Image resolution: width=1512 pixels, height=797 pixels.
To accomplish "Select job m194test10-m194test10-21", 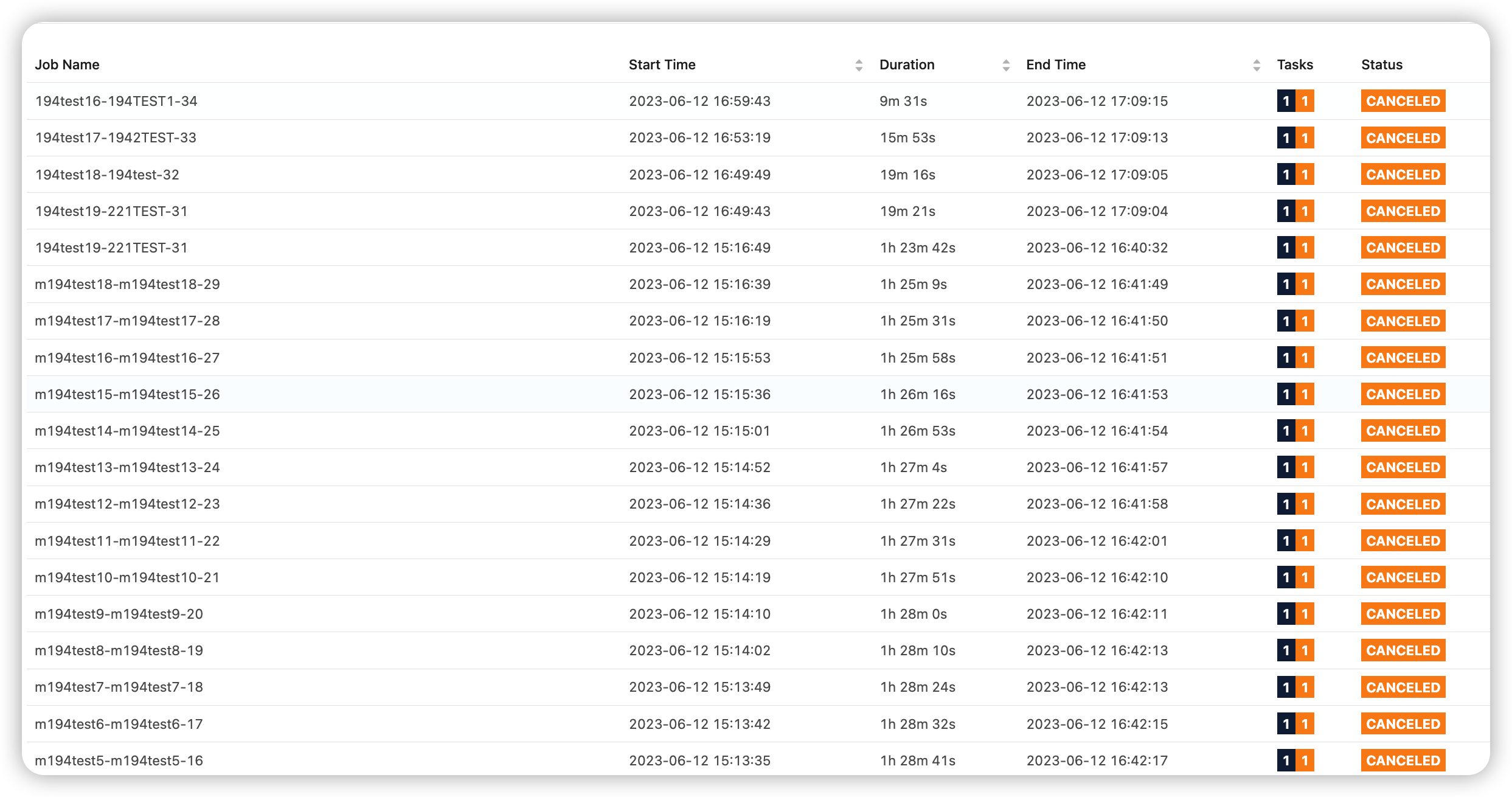I will click(x=127, y=577).
